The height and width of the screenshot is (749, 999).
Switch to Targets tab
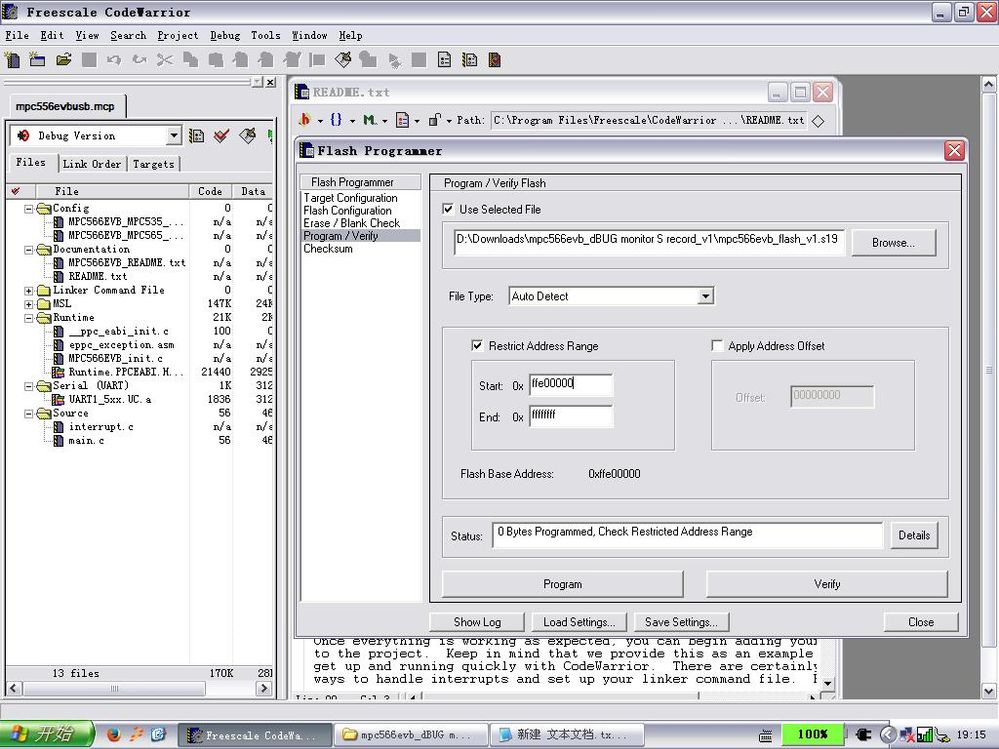(x=153, y=164)
